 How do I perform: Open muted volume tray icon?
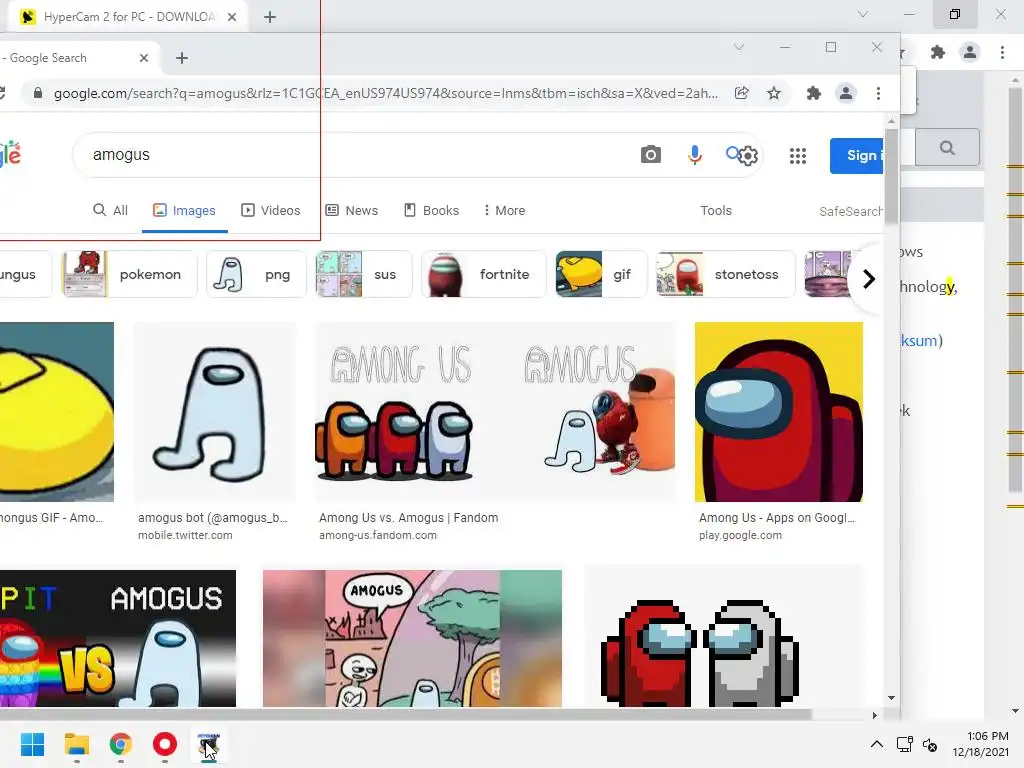tap(930, 744)
